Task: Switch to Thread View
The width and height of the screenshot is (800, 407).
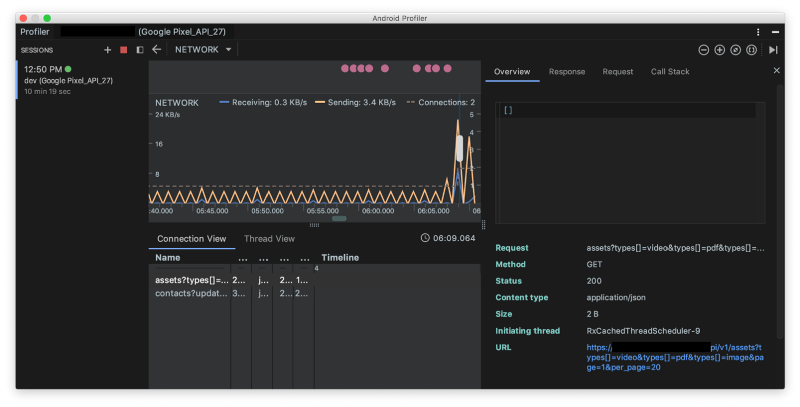Action: coord(269,239)
